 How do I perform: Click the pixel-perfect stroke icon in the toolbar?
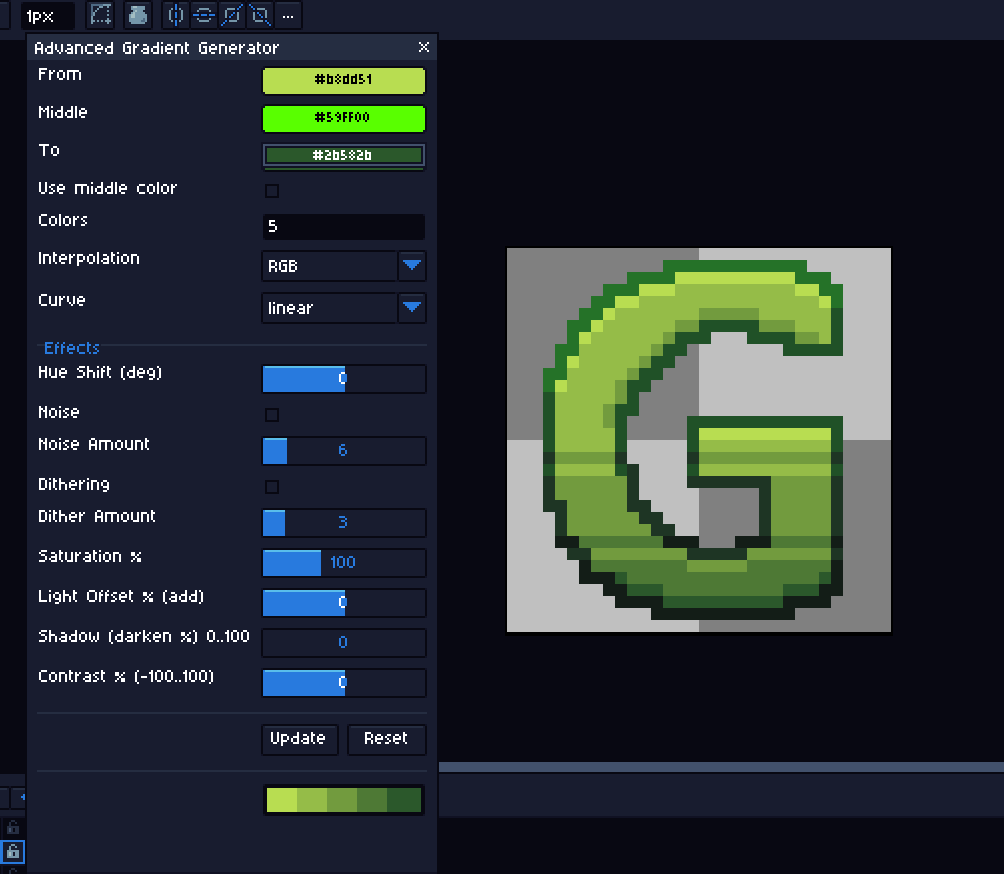(101, 15)
